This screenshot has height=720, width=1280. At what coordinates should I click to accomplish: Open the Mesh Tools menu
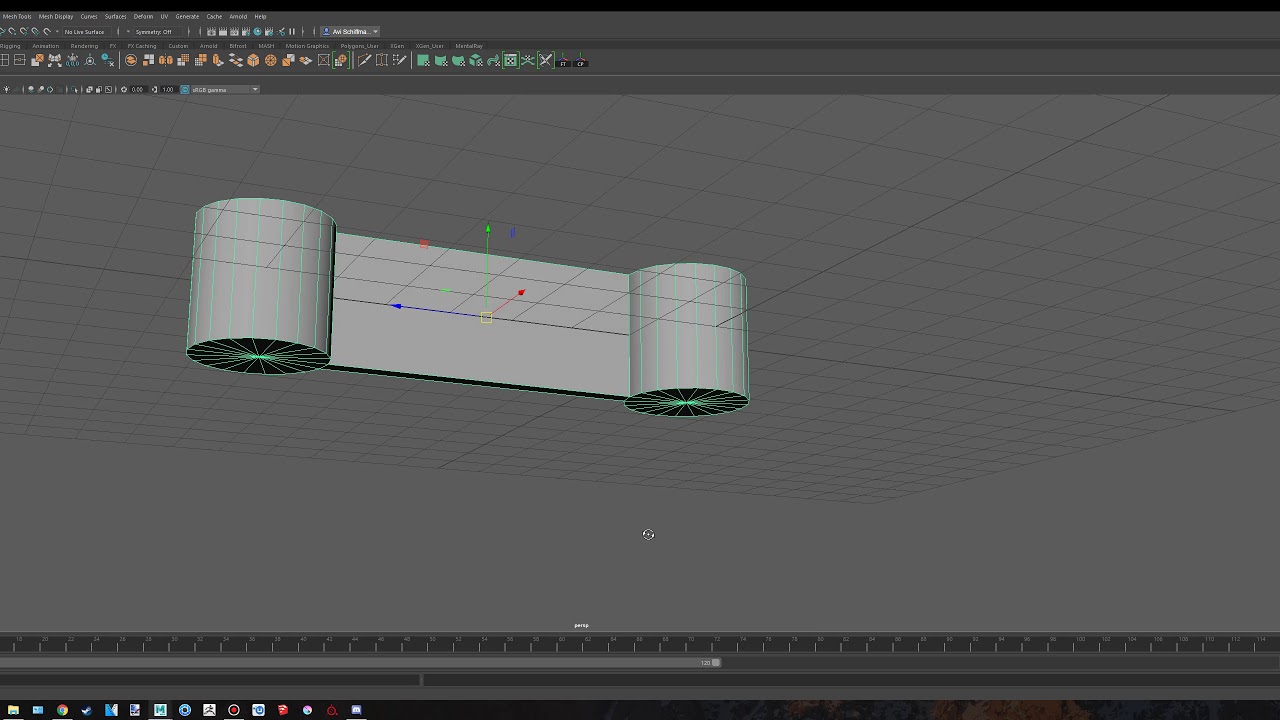pyautogui.click(x=17, y=16)
